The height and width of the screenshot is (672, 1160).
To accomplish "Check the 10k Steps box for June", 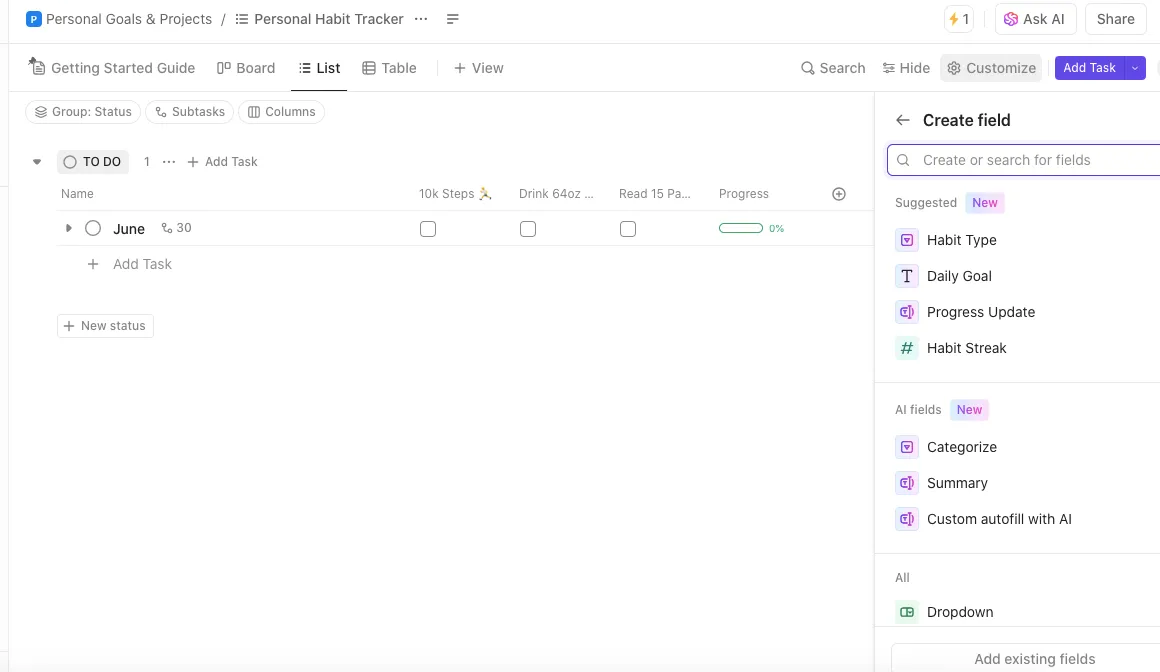I will coord(428,229).
